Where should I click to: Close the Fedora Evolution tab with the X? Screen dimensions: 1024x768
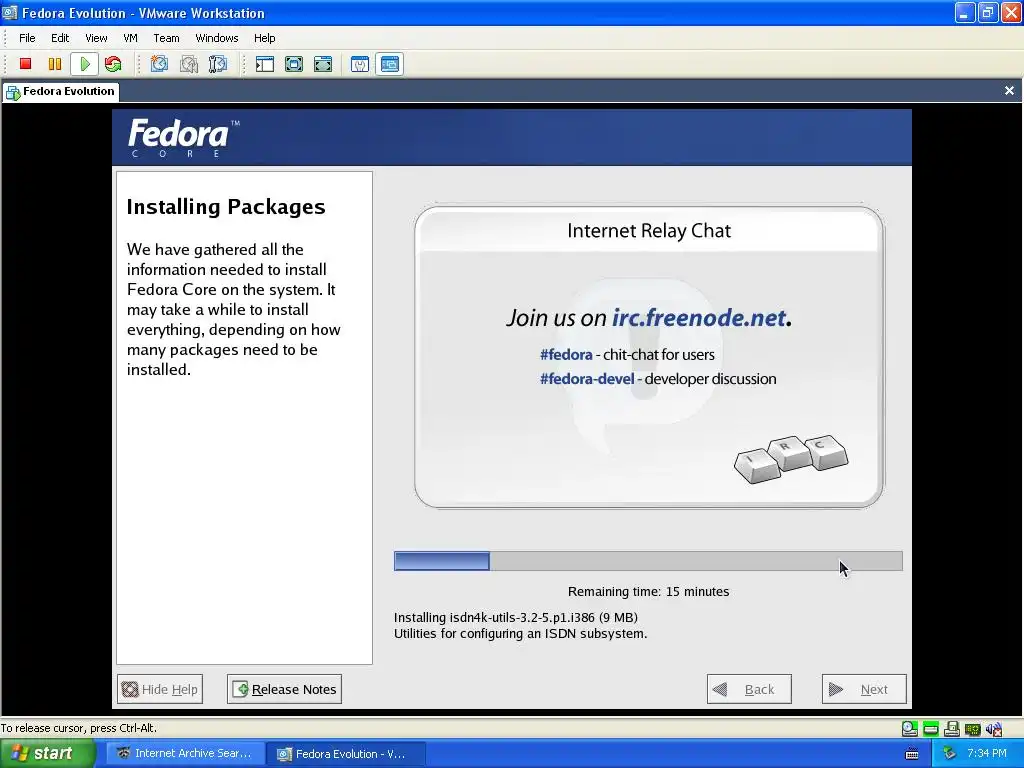pos(1009,91)
